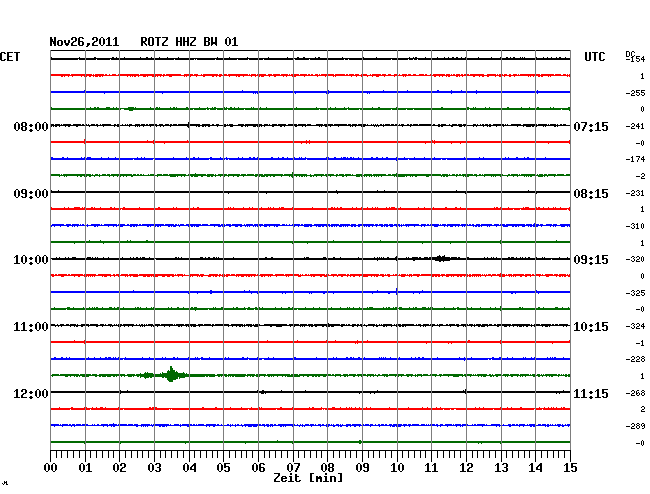Click the DC offset value -255
The width and height of the screenshot is (650, 494).
pyautogui.click(x=635, y=93)
